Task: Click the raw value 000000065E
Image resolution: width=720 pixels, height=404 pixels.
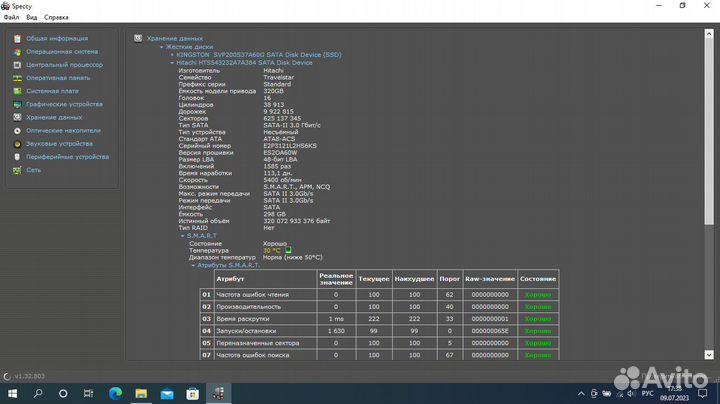Action: pyautogui.click(x=490, y=331)
